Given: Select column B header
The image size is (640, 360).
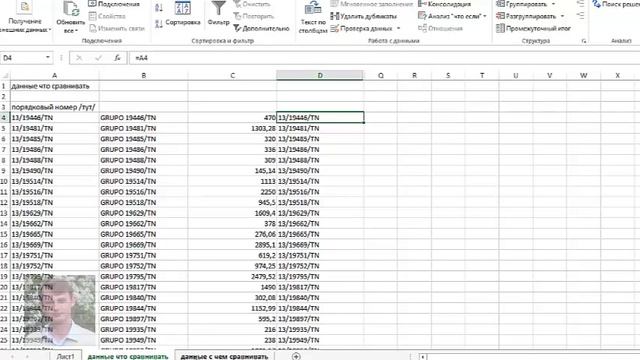Looking at the screenshot, I should 143,76.
